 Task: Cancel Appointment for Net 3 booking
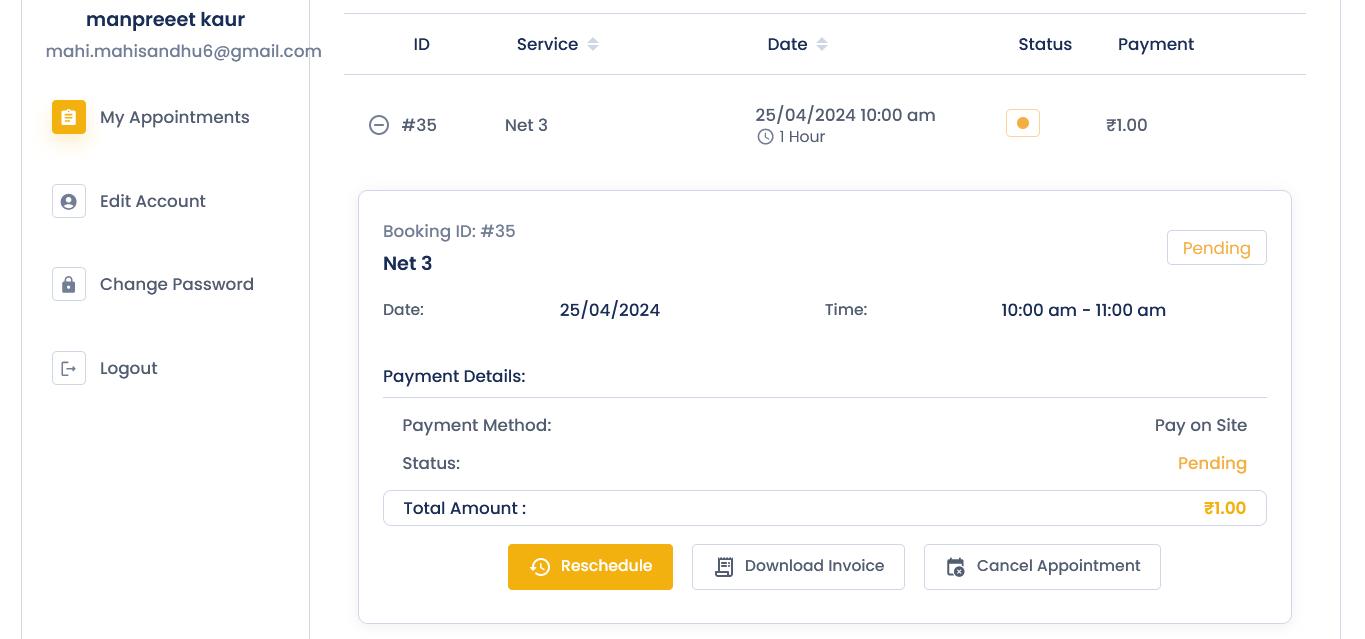coord(1042,567)
